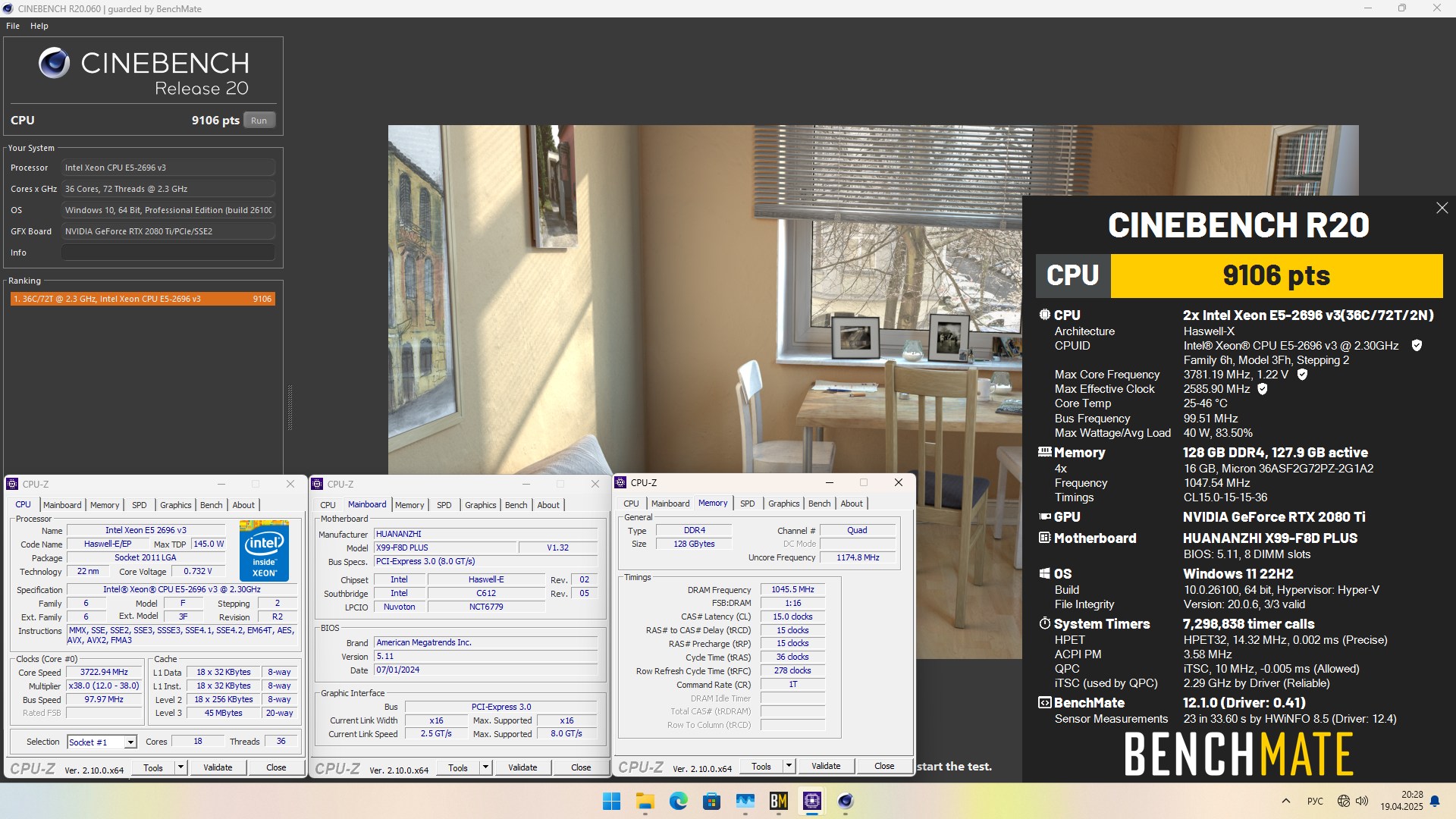Click Validate in Memory window
The width and height of the screenshot is (1456, 819).
tap(826, 766)
